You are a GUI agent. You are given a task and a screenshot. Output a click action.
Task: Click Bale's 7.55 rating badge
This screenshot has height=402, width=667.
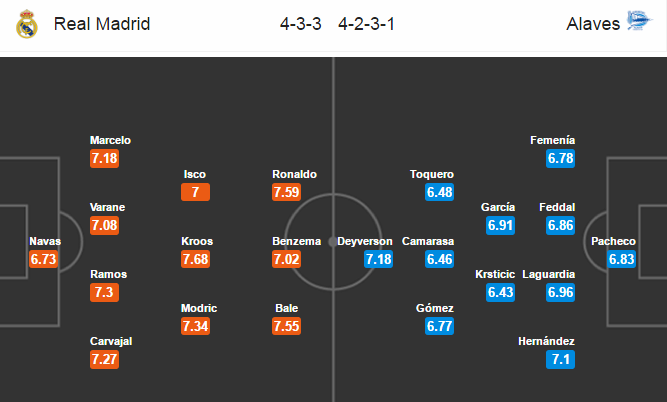286,326
